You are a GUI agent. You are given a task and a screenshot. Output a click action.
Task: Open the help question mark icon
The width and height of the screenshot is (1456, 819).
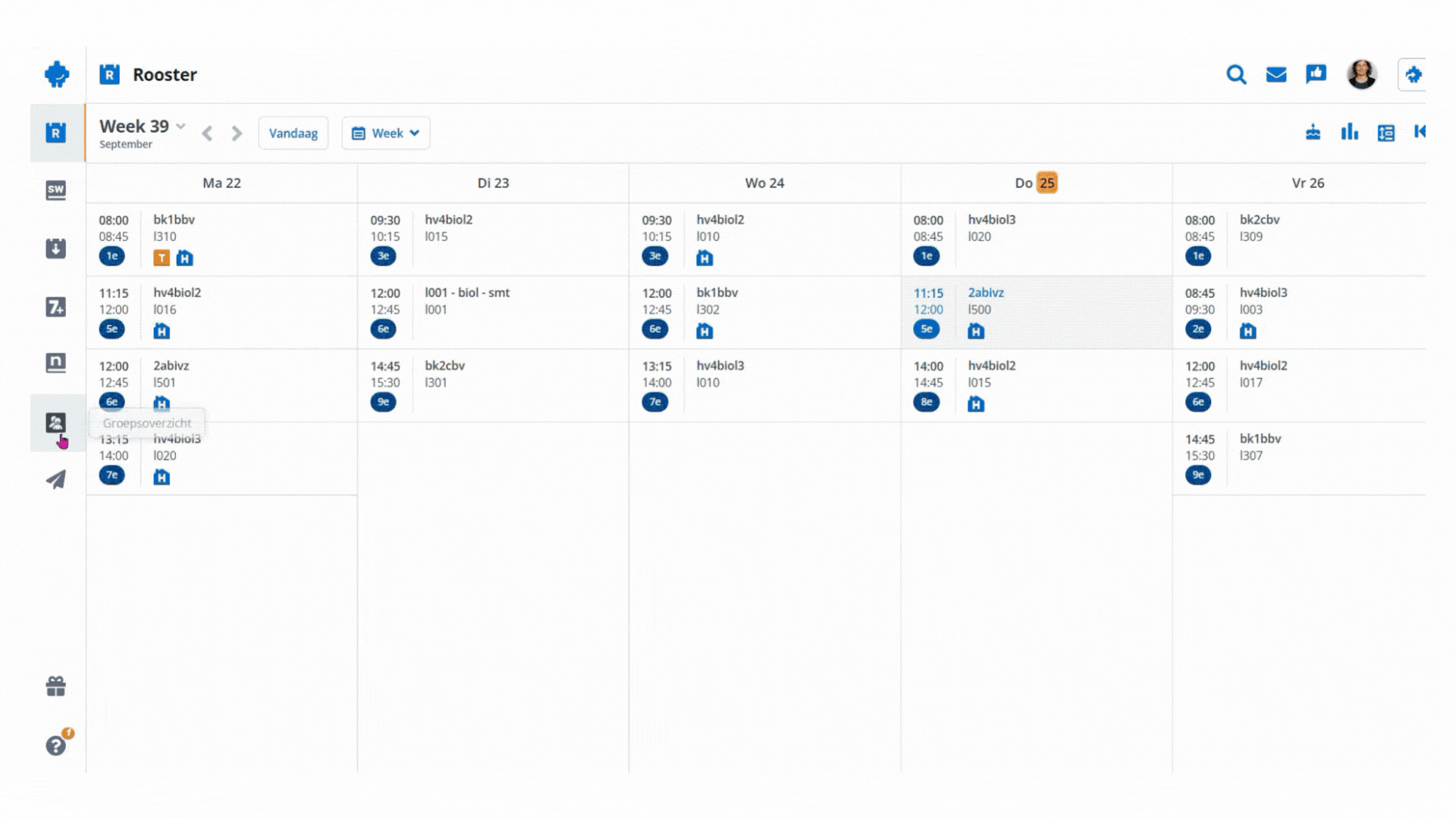click(55, 745)
